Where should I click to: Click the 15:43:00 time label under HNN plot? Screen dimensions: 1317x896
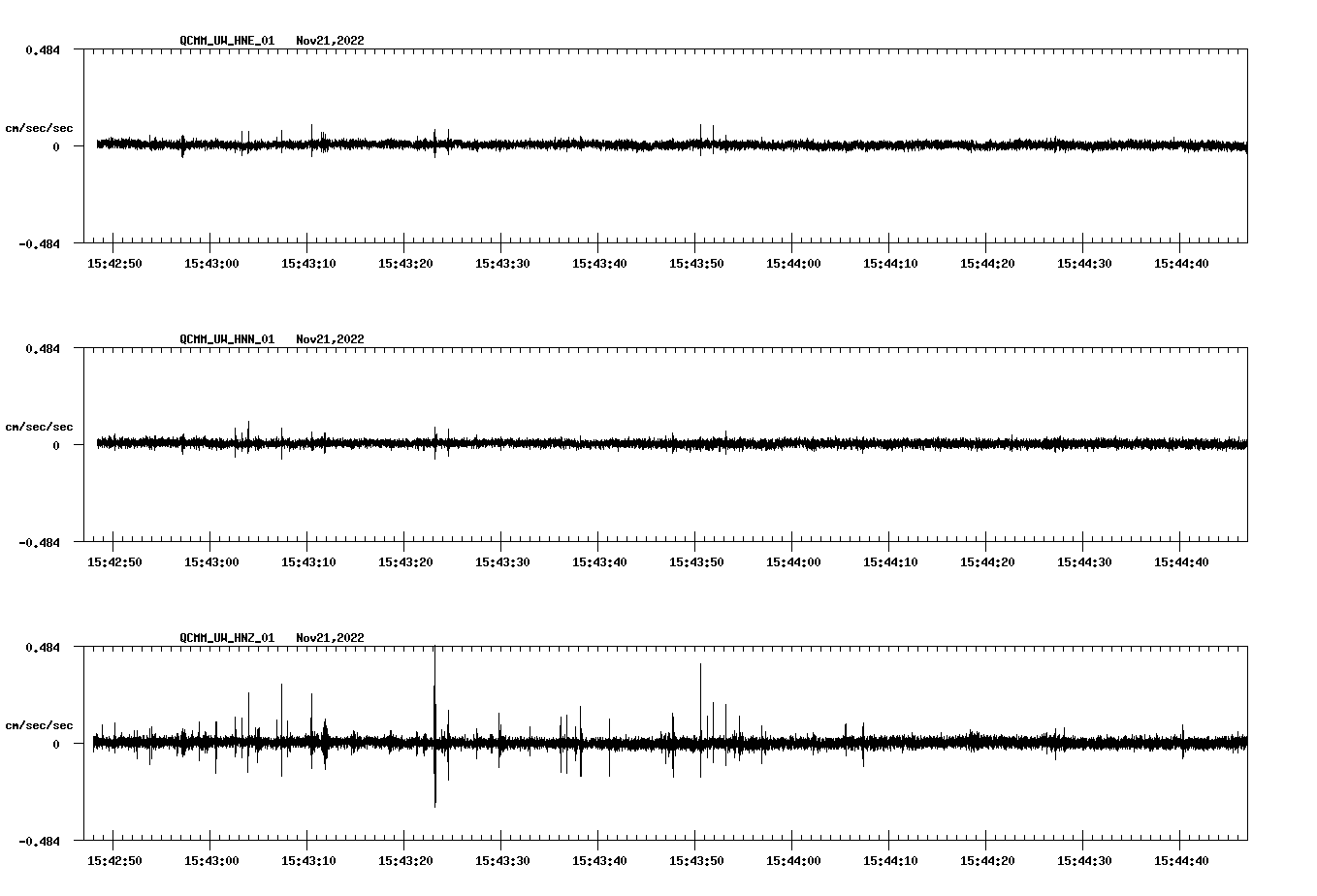(211, 562)
